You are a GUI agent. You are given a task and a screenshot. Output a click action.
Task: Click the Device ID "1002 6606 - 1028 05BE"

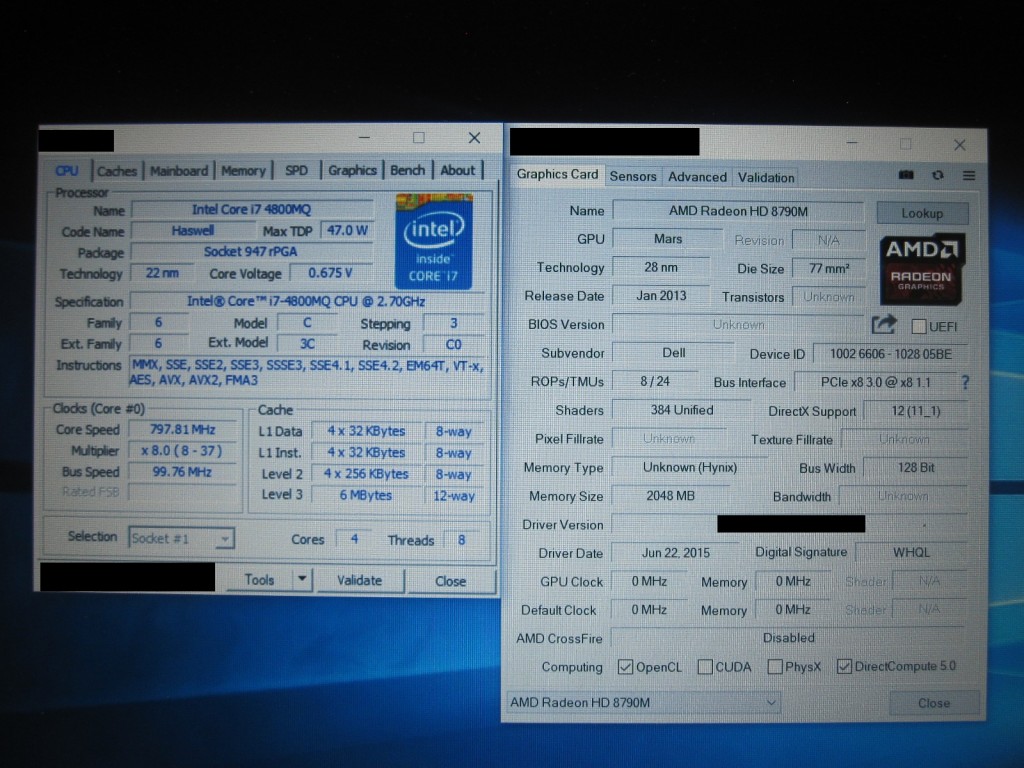[891, 354]
